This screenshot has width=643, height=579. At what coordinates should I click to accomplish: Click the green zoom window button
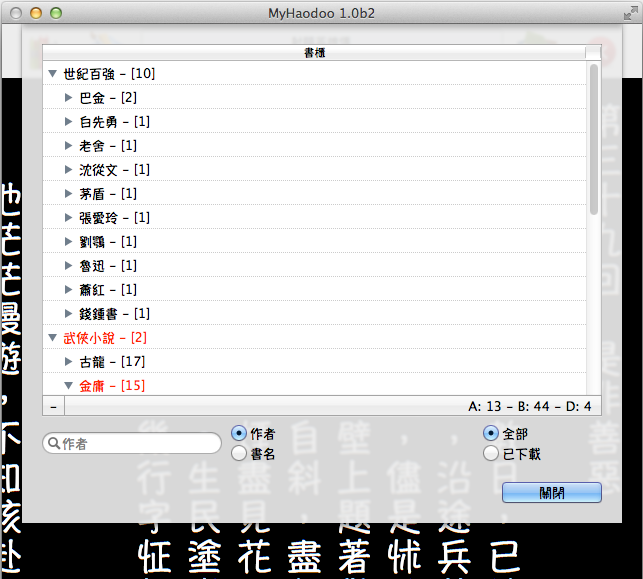point(56,13)
